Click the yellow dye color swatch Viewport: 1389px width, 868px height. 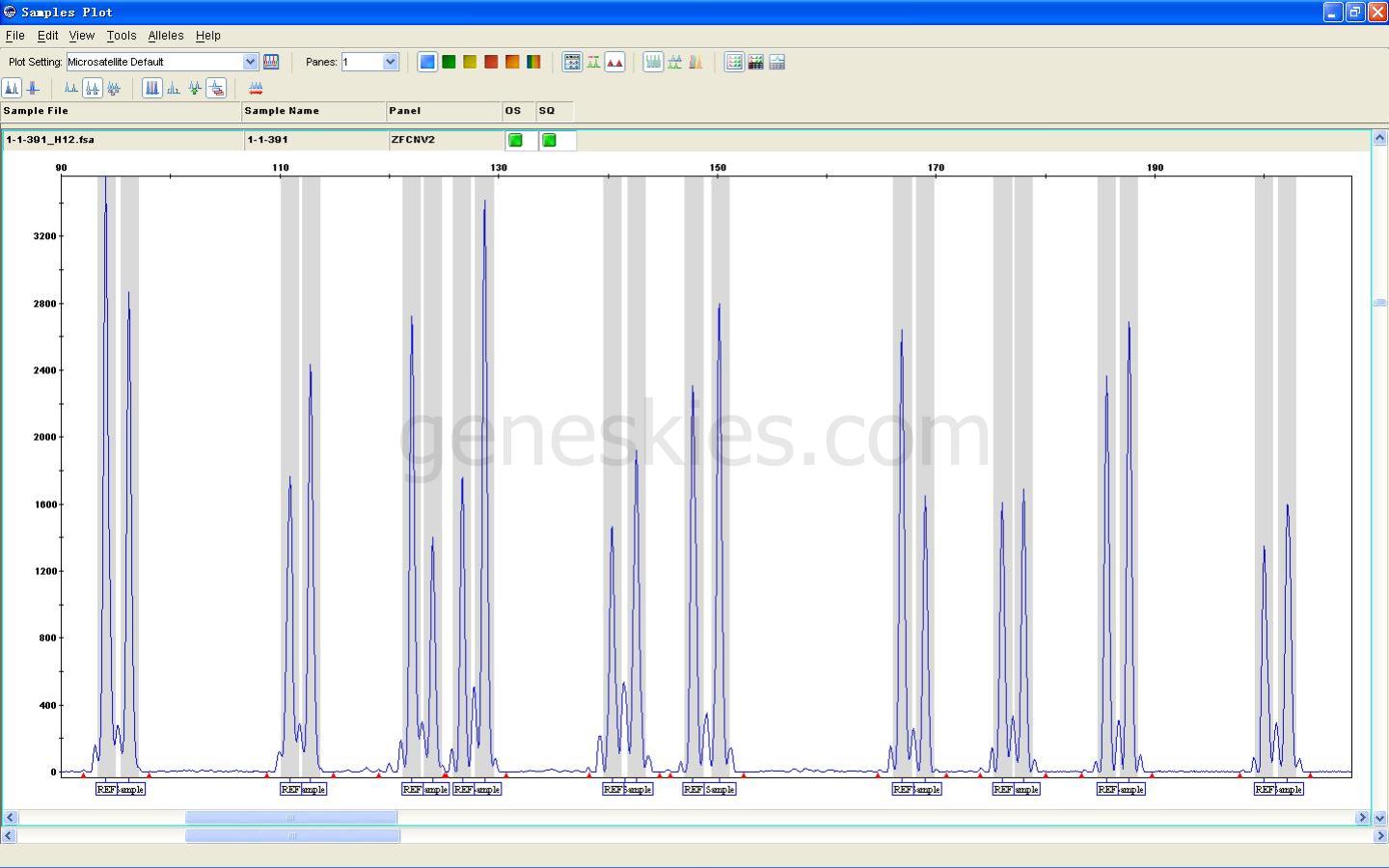tap(470, 62)
